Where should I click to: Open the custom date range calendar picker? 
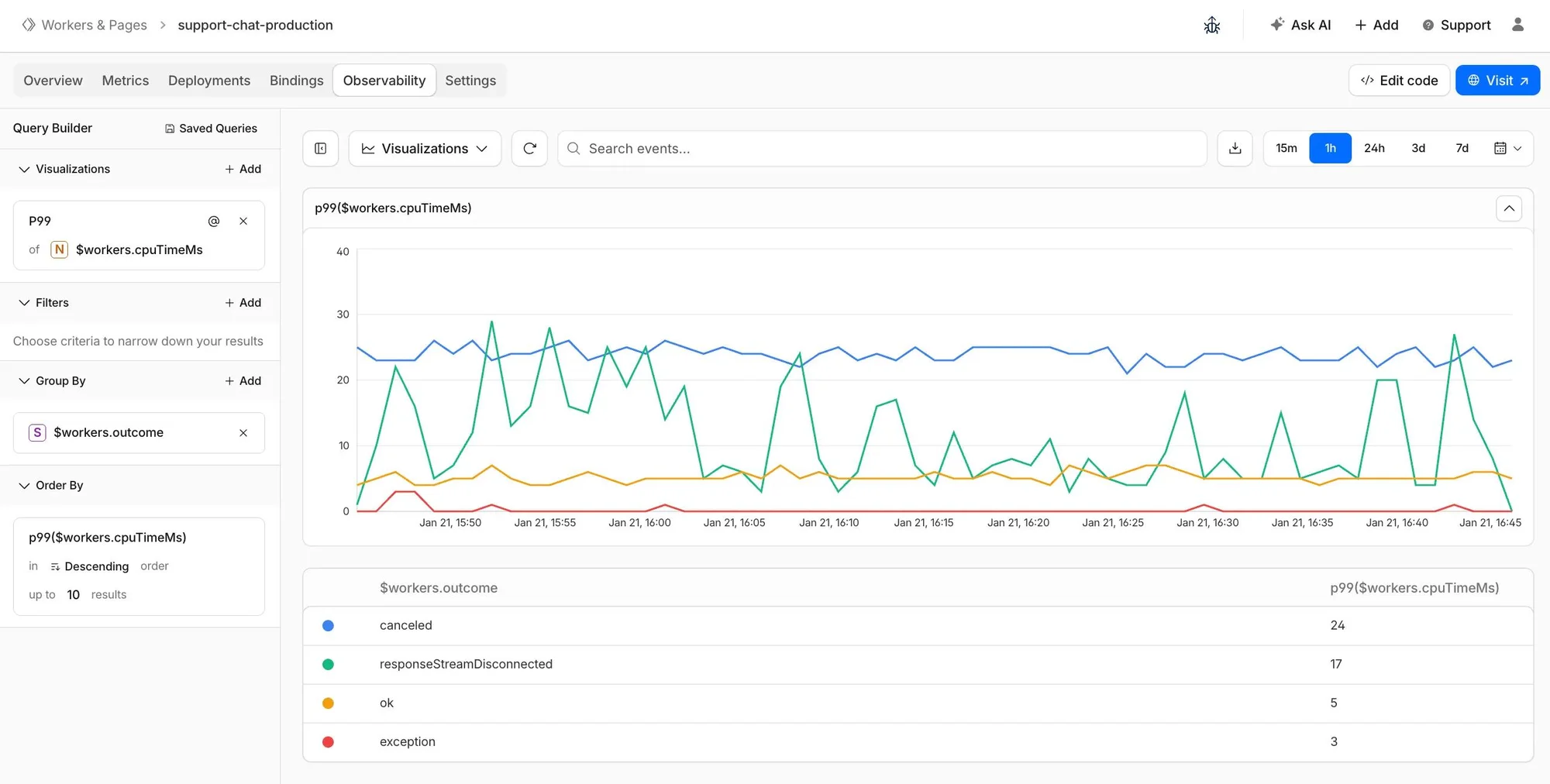click(x=1507, y=148)
